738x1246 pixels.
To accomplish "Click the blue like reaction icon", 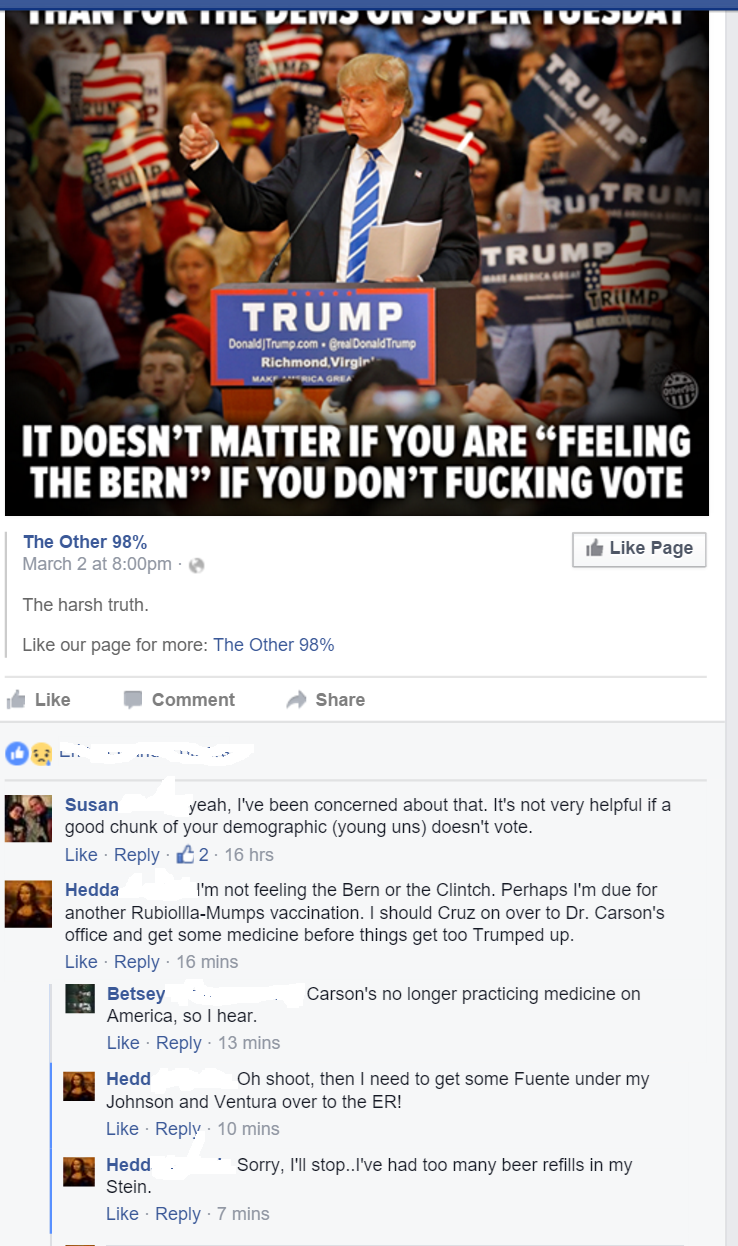I will coord(17,754).
